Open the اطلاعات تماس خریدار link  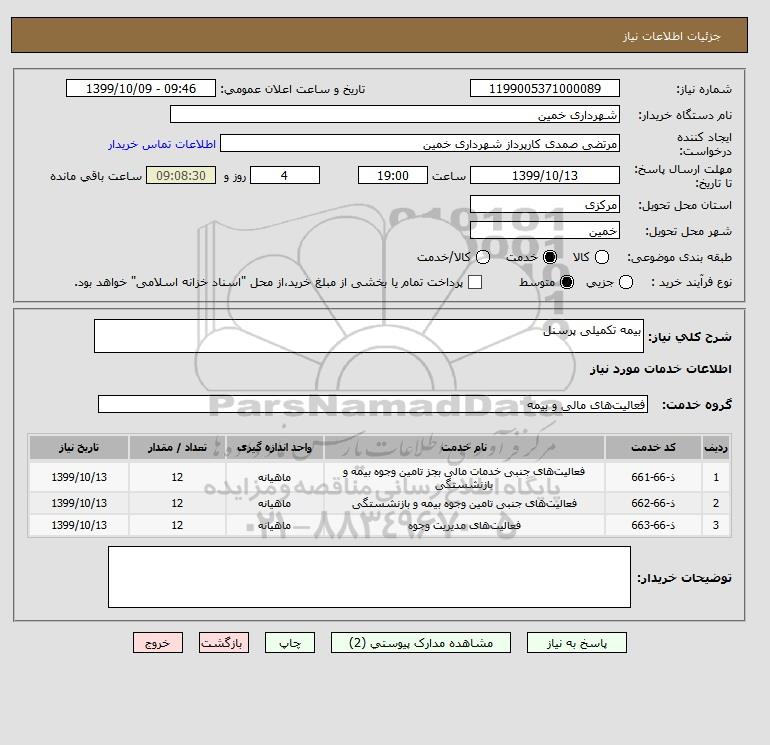click(162, 144)
